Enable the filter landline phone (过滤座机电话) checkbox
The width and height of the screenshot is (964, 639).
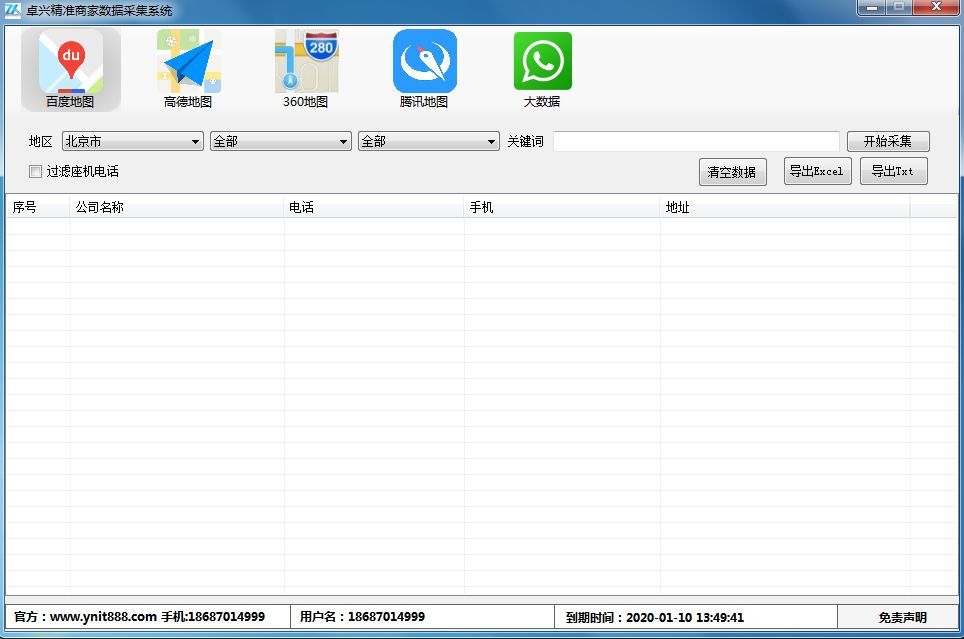36,171
